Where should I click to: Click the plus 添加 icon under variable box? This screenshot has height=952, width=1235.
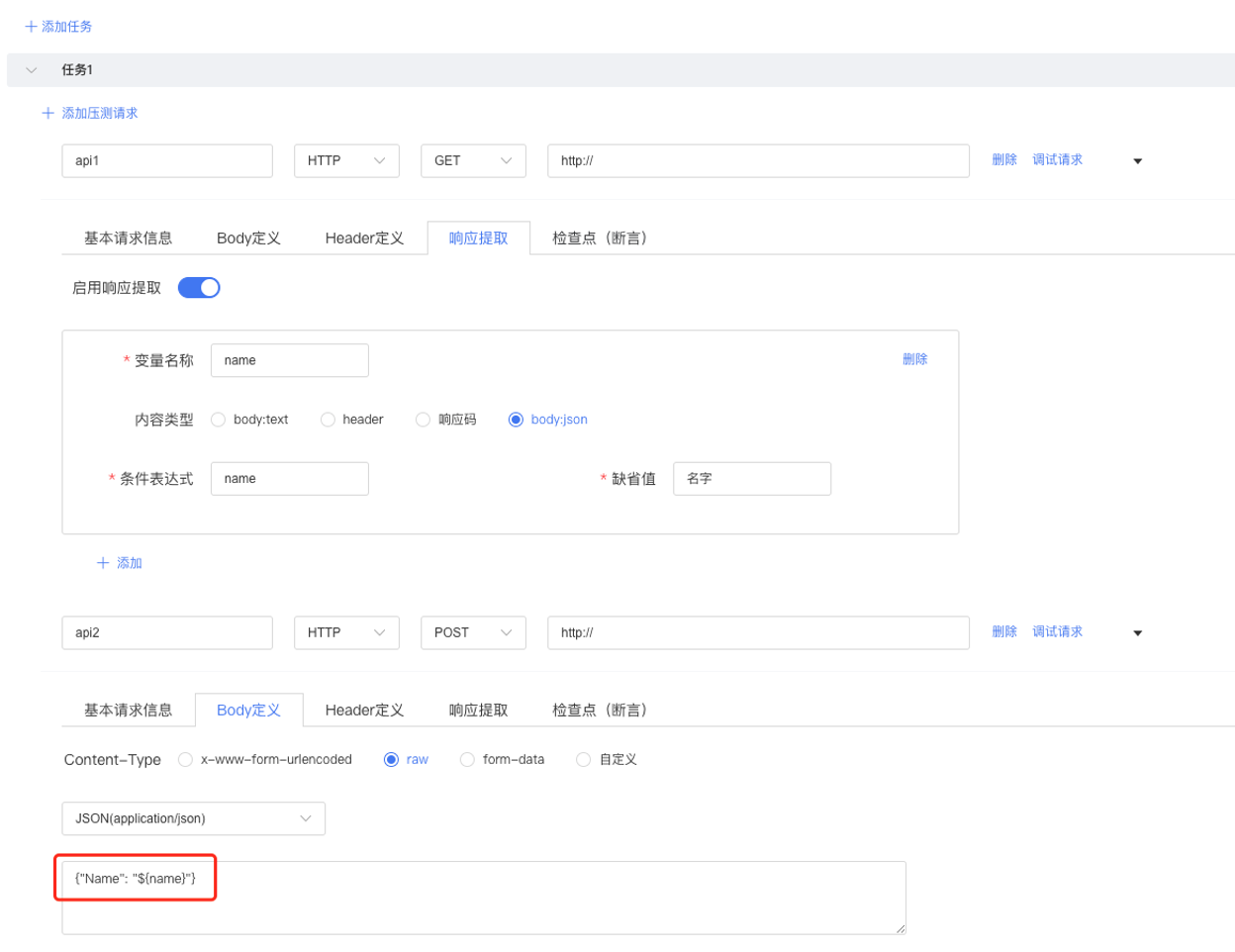103,563
